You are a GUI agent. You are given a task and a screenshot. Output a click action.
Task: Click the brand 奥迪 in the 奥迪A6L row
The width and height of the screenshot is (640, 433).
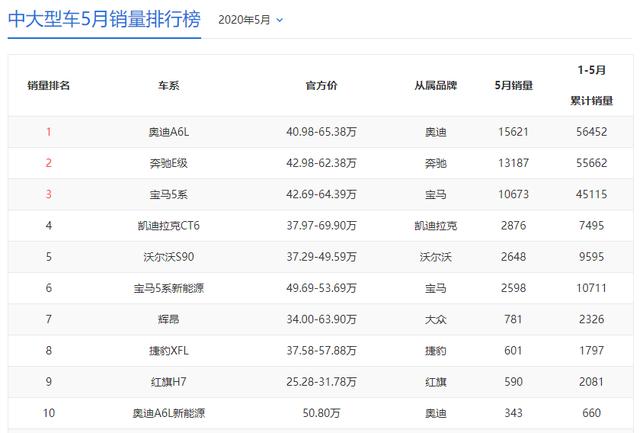(436, 132)
